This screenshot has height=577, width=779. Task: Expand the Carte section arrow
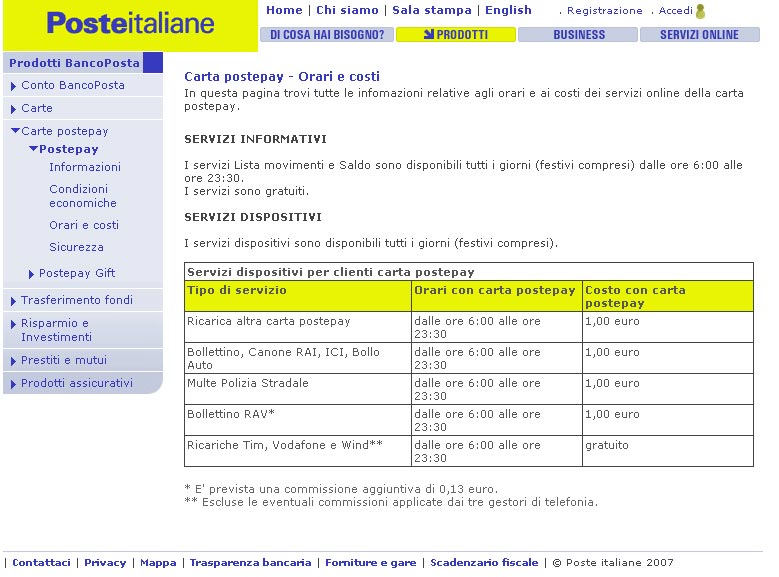pos(14,108)
